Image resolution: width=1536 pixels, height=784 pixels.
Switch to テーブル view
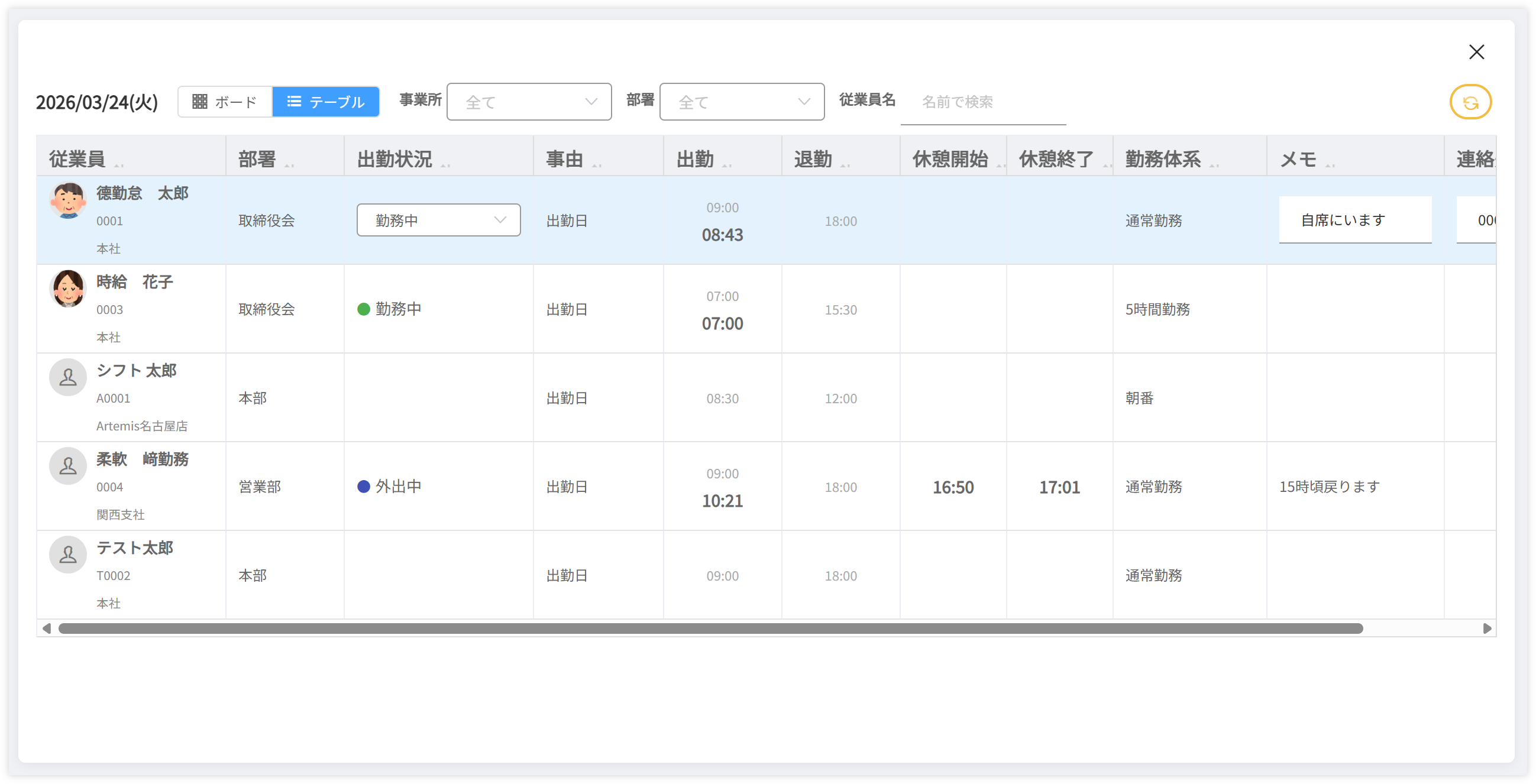(326, 102)
